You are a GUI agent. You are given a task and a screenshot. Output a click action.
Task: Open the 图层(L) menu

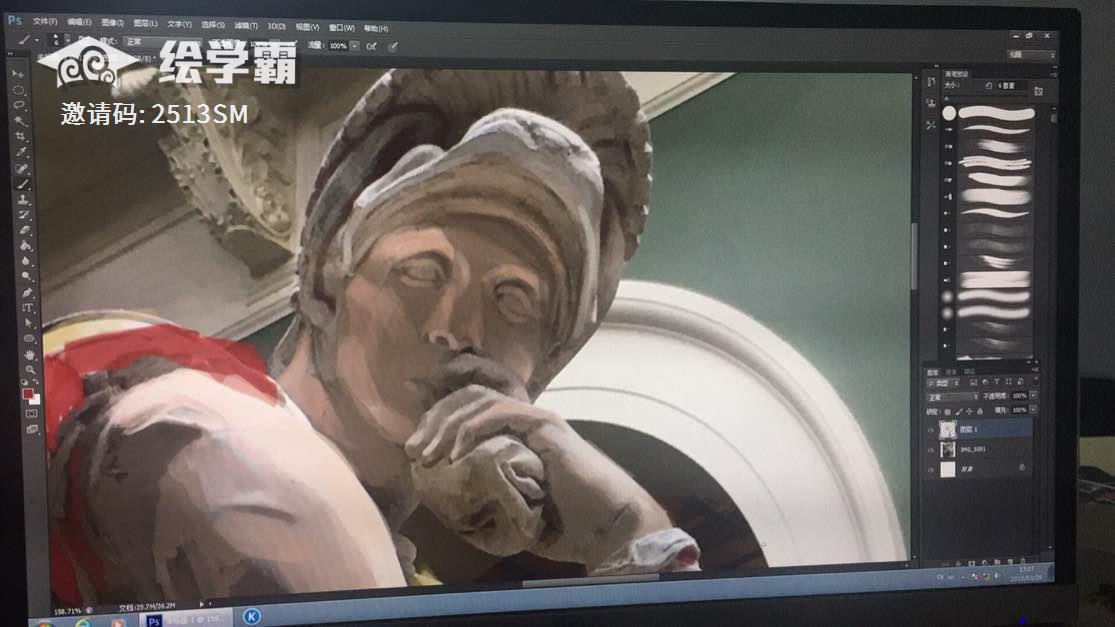point(145,23)
